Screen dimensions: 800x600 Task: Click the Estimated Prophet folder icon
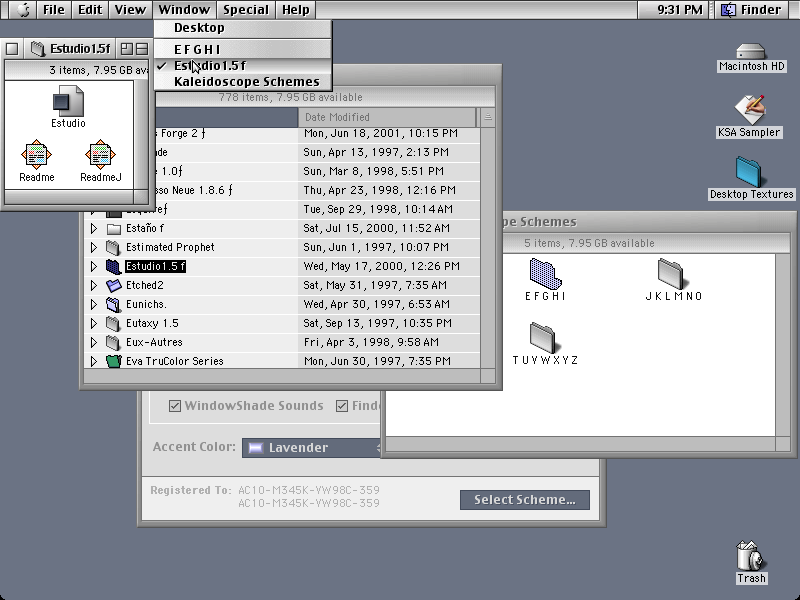pos(113,247)
